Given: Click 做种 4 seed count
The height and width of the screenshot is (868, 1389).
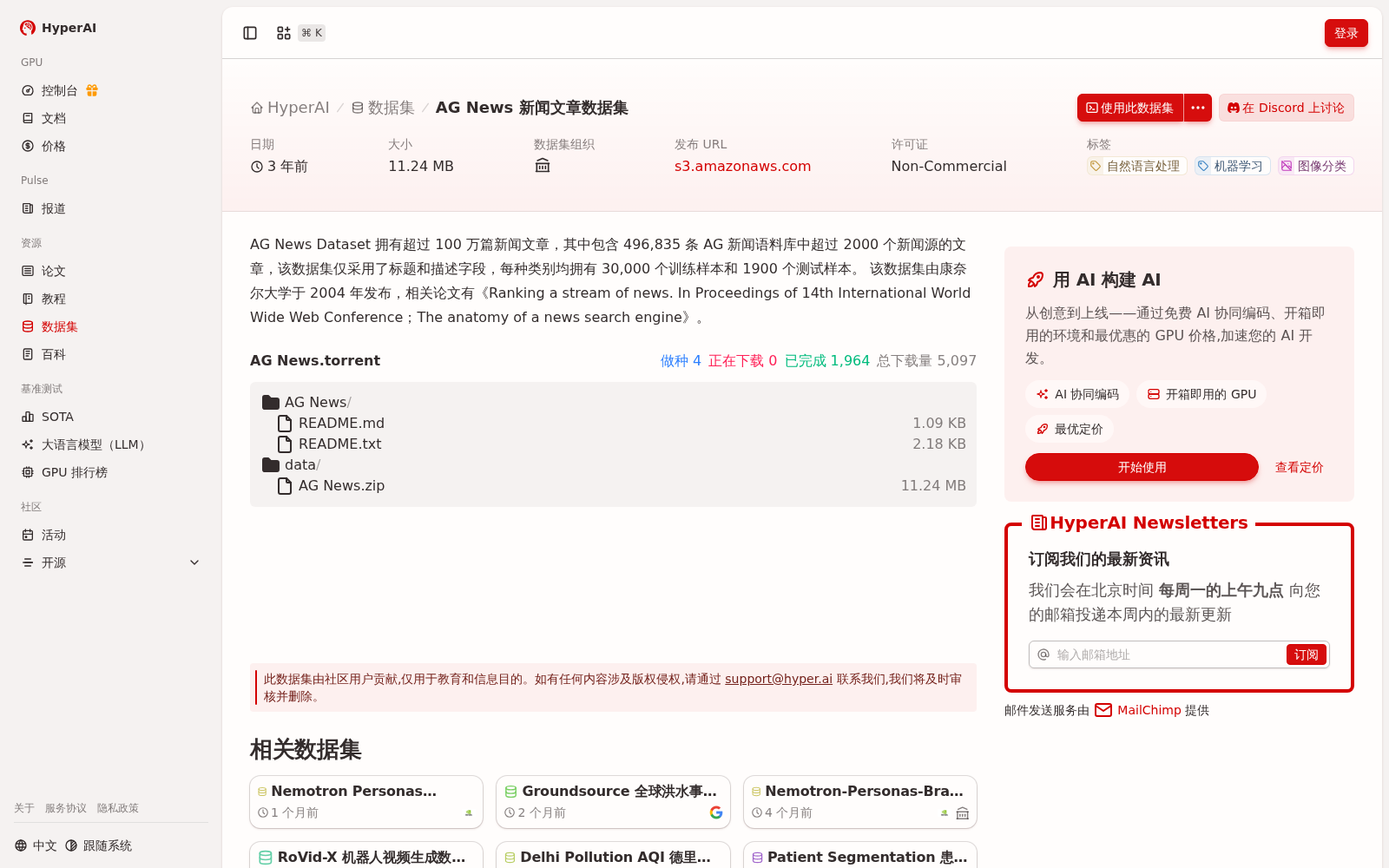Looking at the screenshot, I should (681, 360).
